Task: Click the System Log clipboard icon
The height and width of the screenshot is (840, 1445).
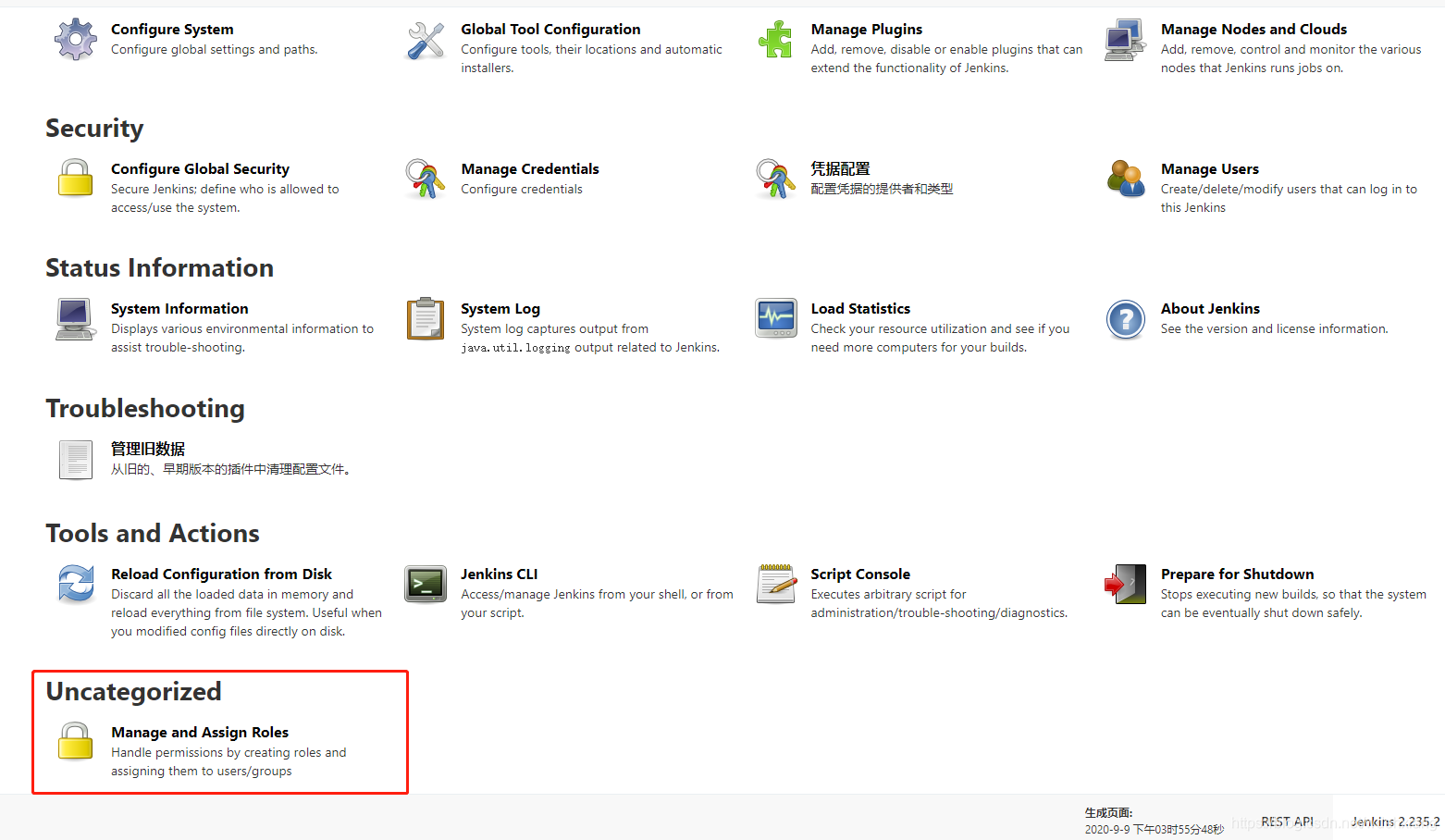Action: coord(426,318)
